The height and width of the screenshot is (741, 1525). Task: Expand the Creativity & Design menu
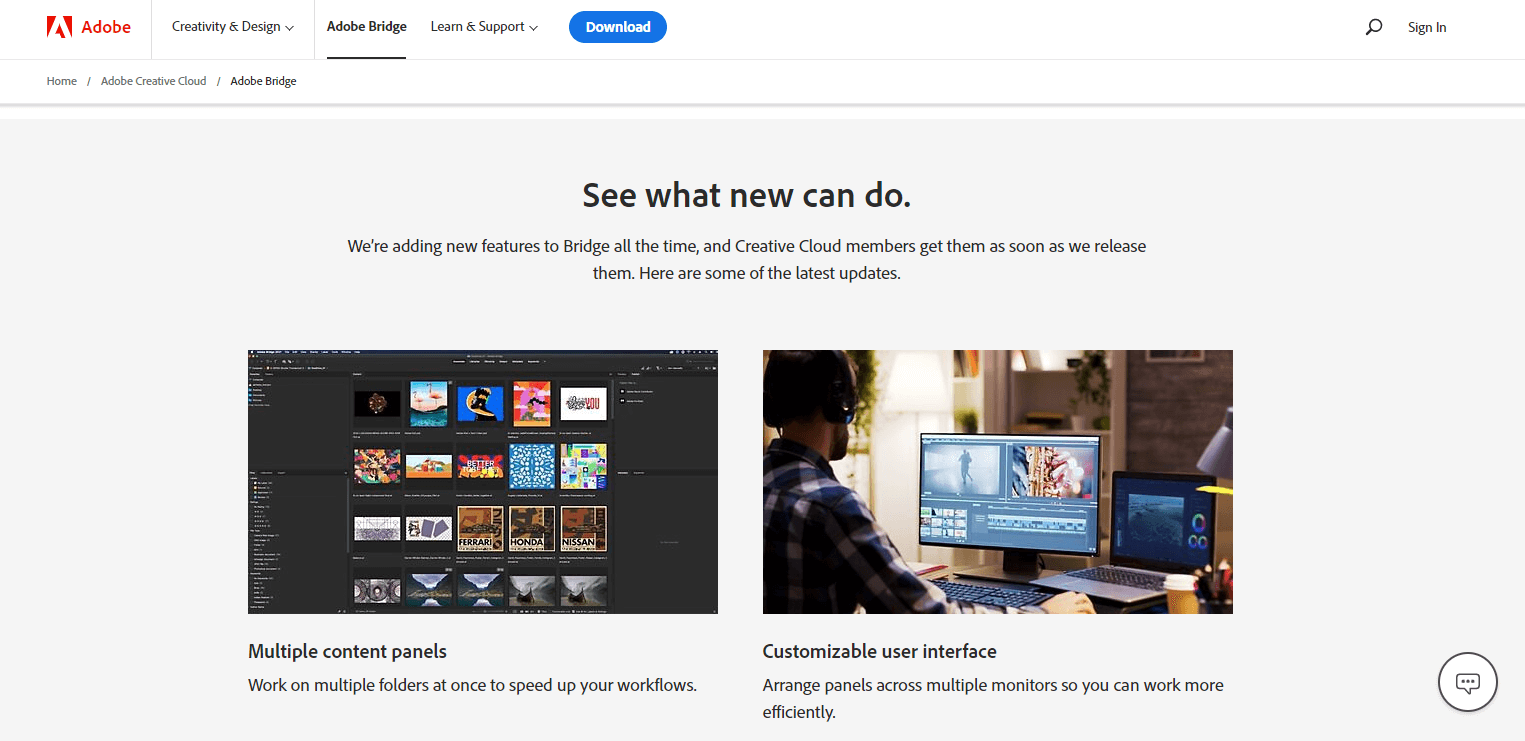pos(233,27)
